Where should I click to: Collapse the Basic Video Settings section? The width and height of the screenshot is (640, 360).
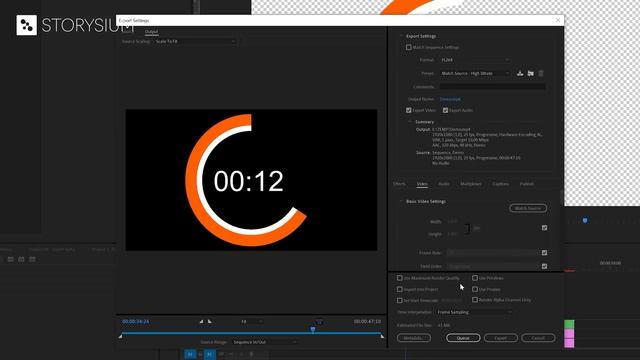tap(401, 201)
